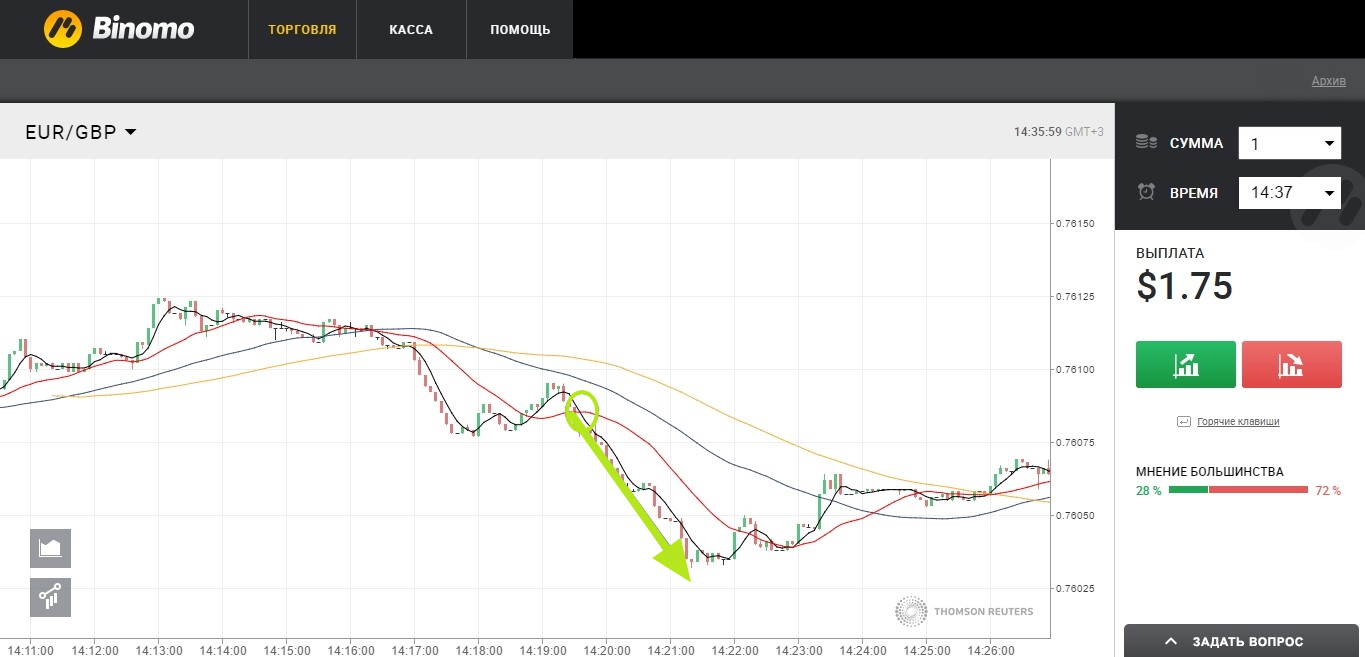1365x657 pixels.
Task: Follow the Архив link
Action: pyautogui.click(x=1328, y=81)
